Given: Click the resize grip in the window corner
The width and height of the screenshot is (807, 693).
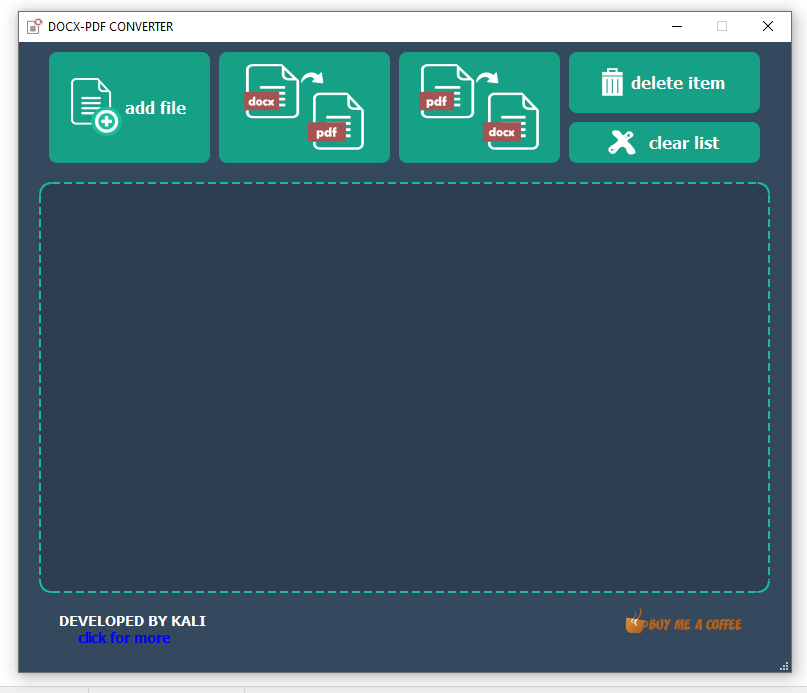Looking at the screenshot, I should click(x=784, y=666).
